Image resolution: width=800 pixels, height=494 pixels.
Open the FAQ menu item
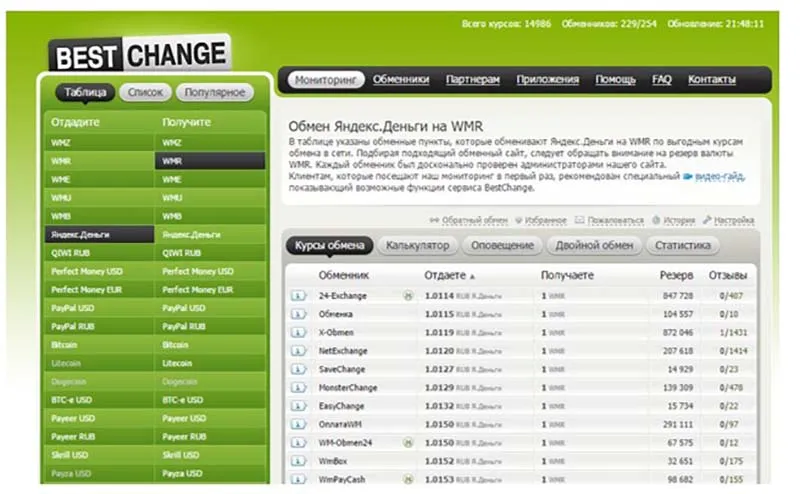point(662,80)
